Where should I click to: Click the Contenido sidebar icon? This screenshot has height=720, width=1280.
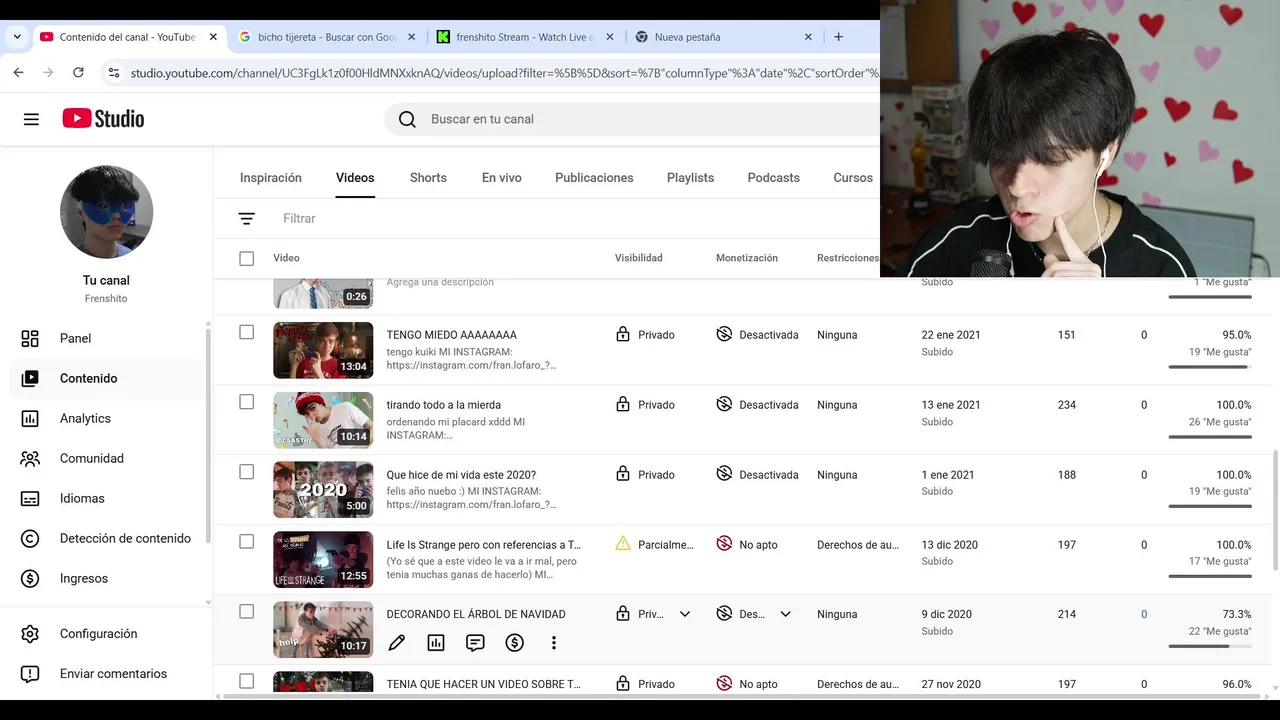pyautogui.click(x=30, y=378)
